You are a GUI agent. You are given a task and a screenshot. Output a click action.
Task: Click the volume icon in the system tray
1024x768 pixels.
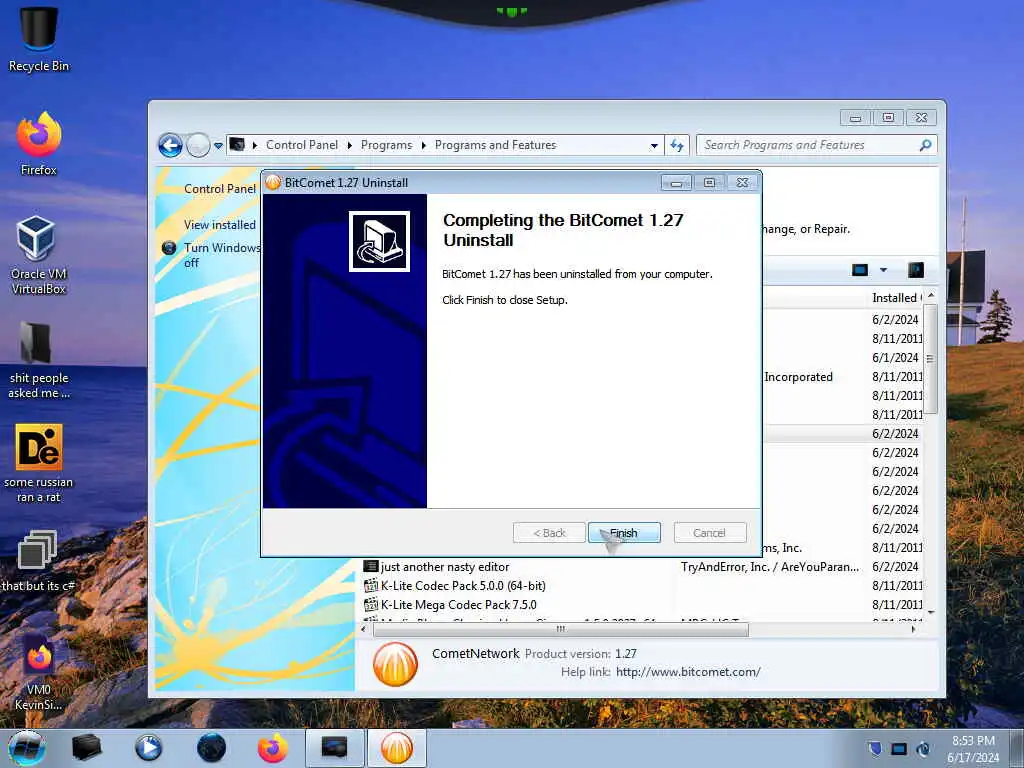click(x=923, y=749)
